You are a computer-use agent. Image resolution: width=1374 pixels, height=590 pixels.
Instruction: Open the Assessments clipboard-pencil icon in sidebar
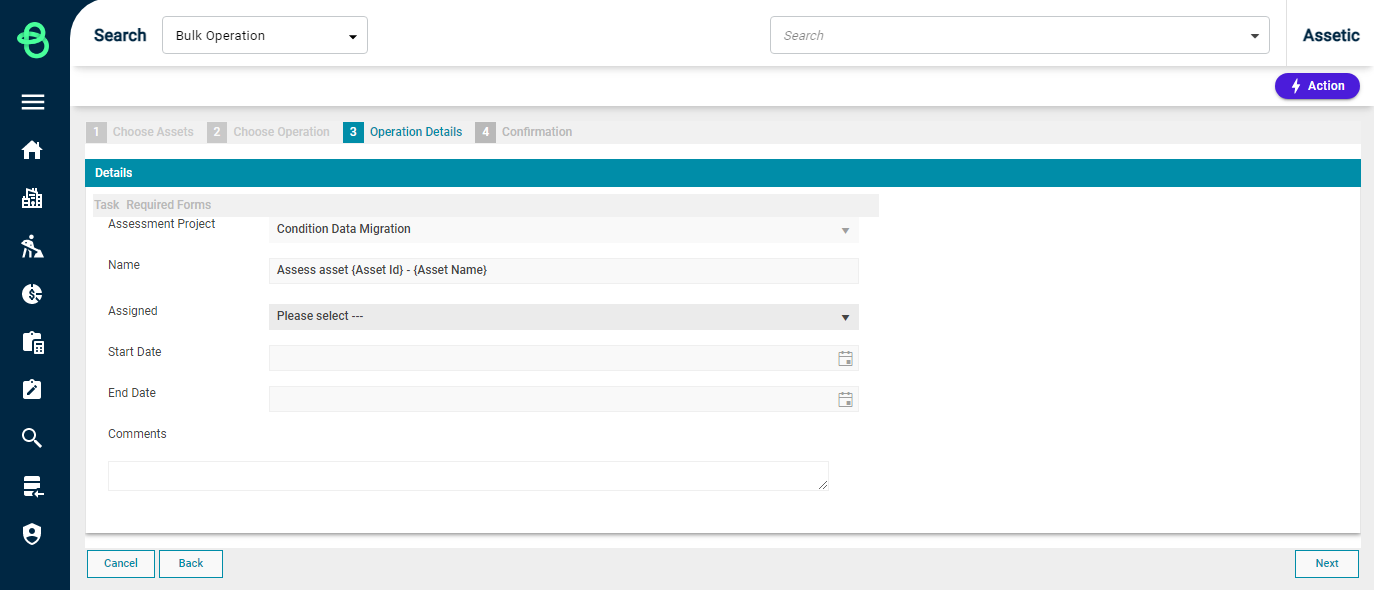pyautogui.click(x=33, y=390)
